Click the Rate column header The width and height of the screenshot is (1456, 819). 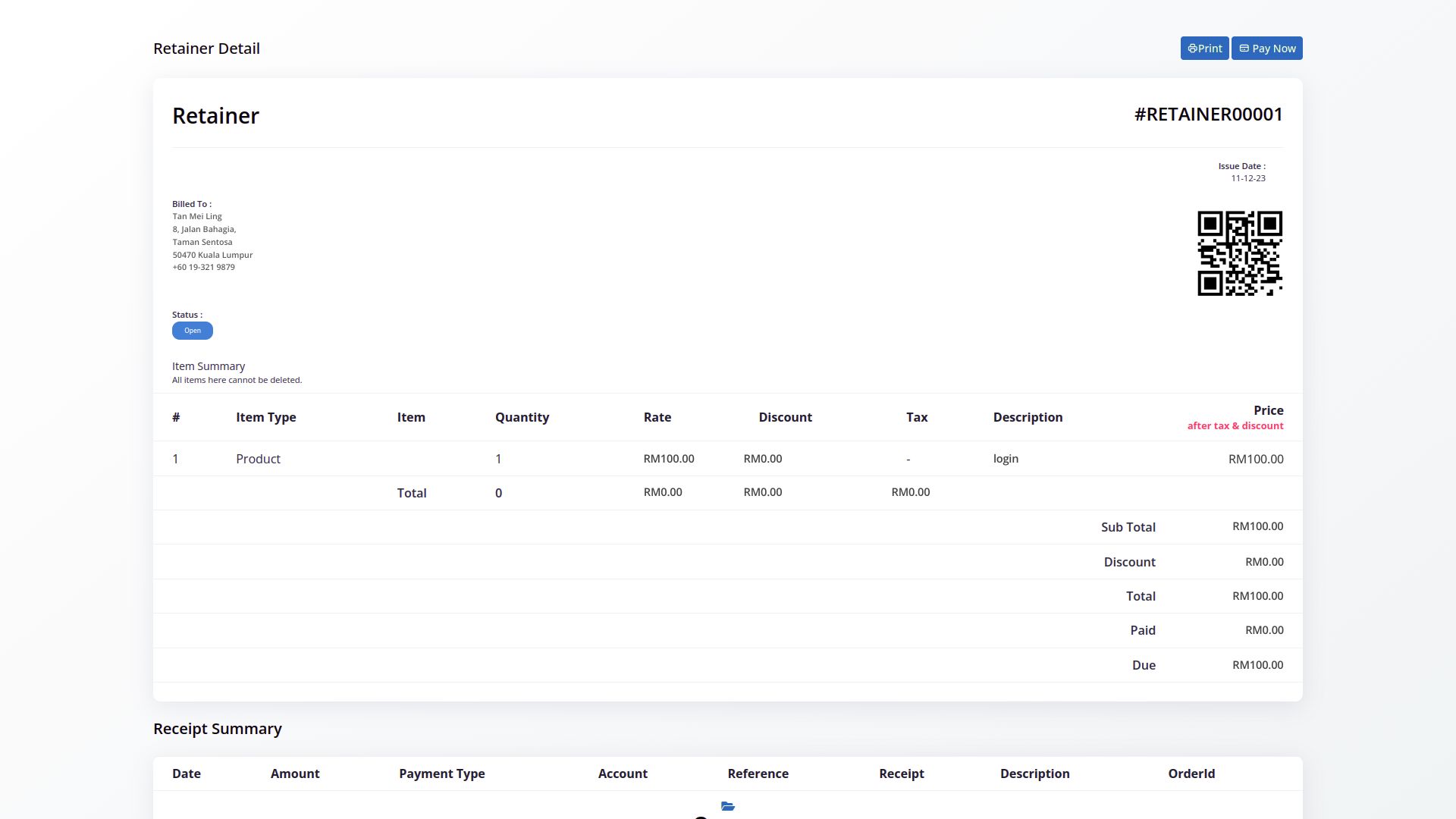657,417
